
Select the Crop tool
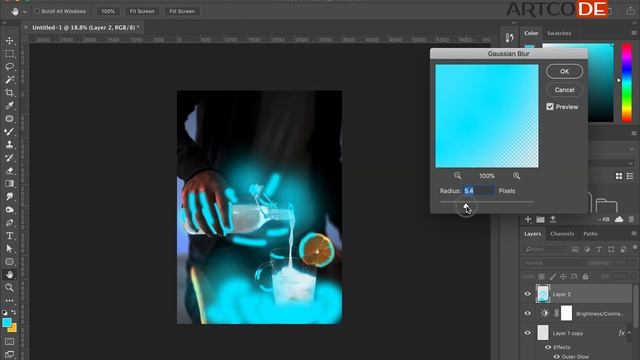pyautogui.click(x=9, y=93)
